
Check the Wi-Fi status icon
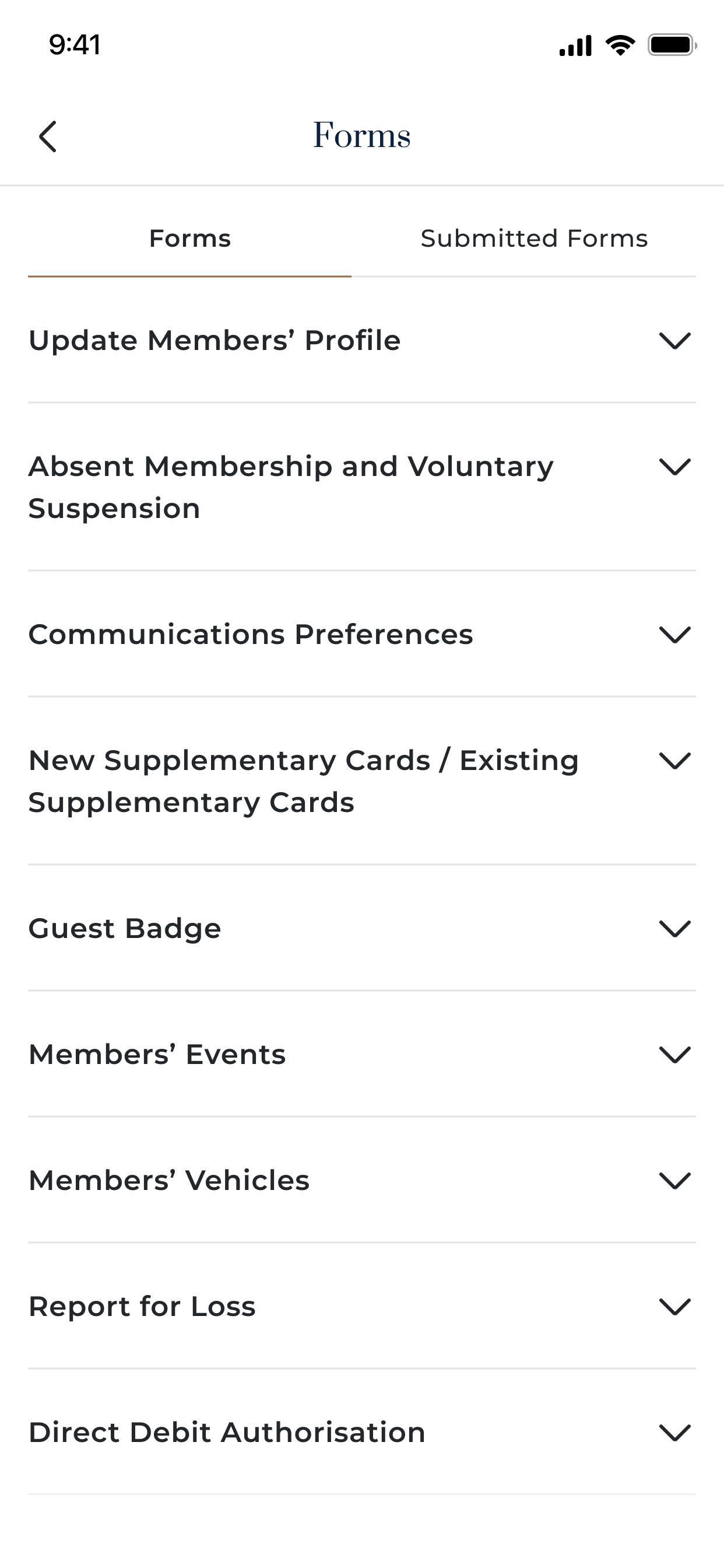point(620,45)
